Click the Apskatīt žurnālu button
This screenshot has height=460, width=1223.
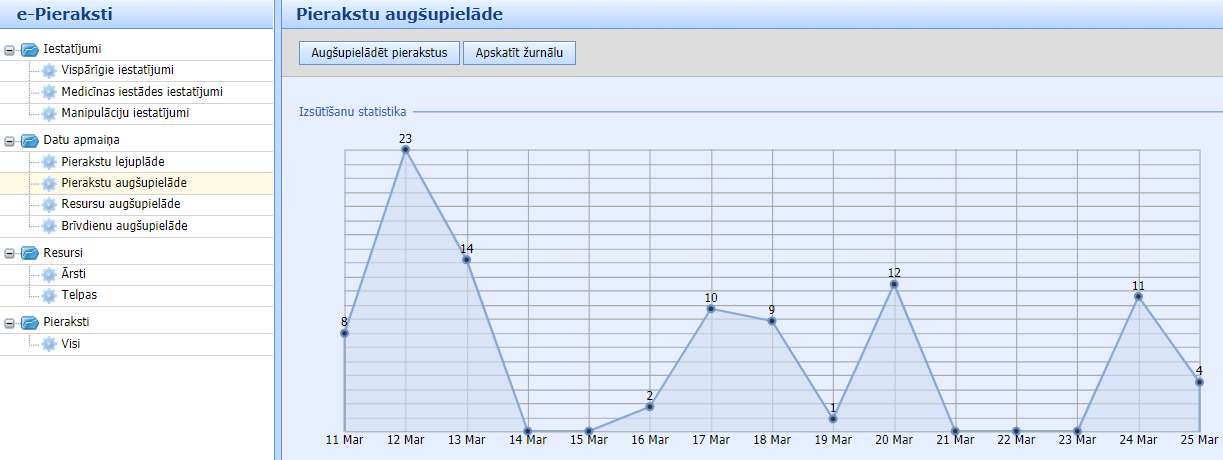pyautogui.click(x=519, y=52)
